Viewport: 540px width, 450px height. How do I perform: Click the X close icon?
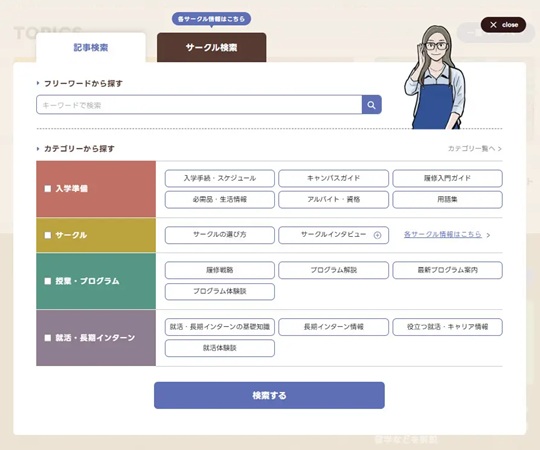pyautogui.click(x=493, y=25)
